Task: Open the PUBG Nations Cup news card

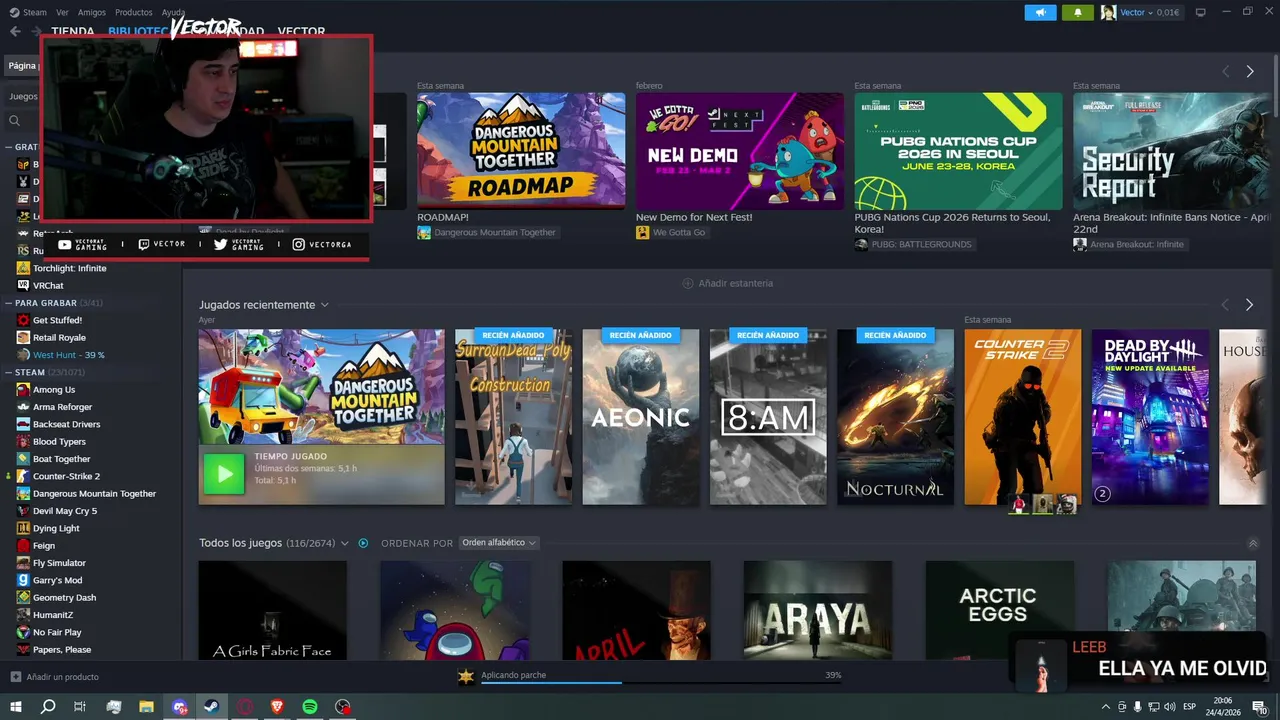Action: coord(958,151)
